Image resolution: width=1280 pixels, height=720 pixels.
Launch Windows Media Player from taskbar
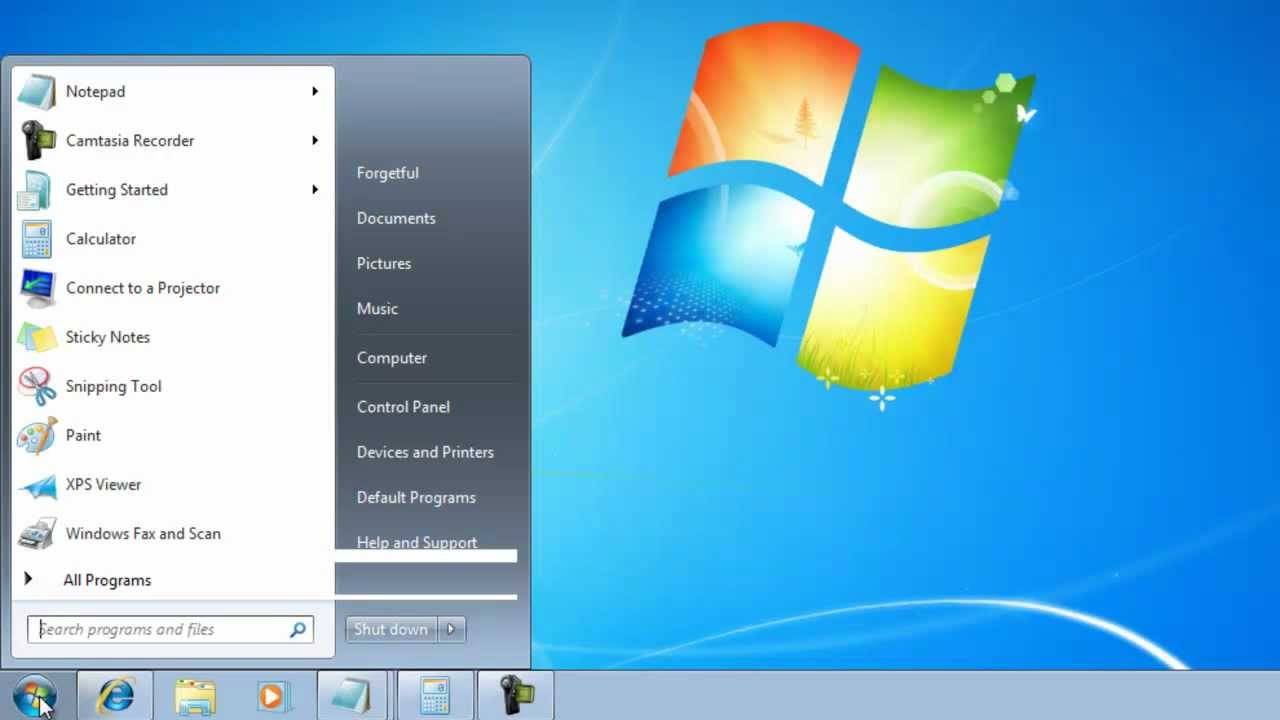pyautogui.click(x=274, y=696)
